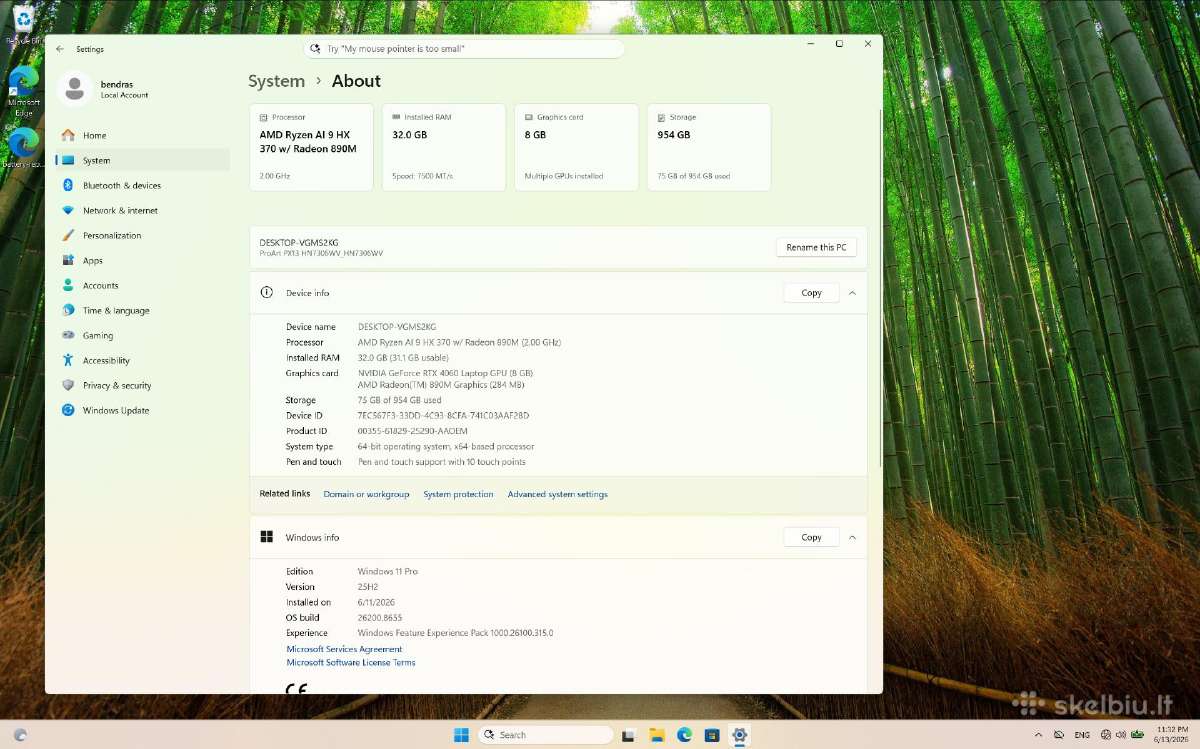This screenshot has height=749, width=1200.
Task: Click '64-bit operating system, x64-based processor' text
Action: tap(446, 446)
